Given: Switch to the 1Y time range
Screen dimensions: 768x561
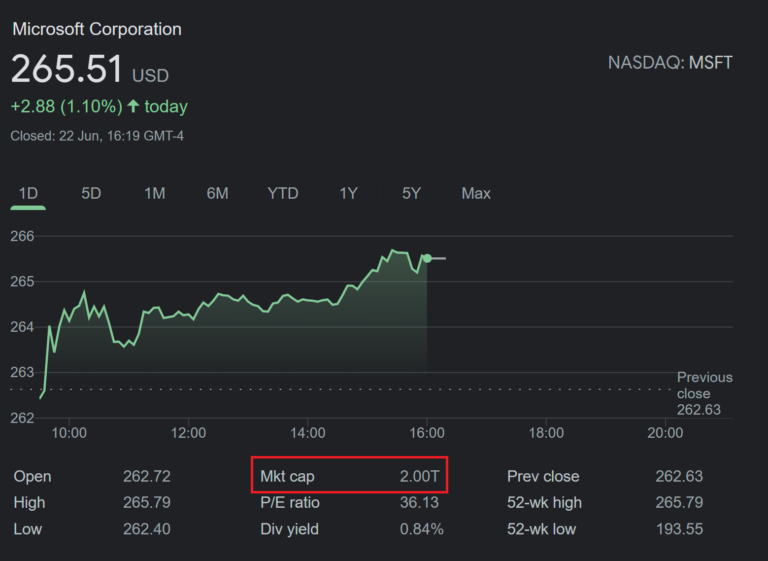Looking at the screenshot, I should coord(348,193).
